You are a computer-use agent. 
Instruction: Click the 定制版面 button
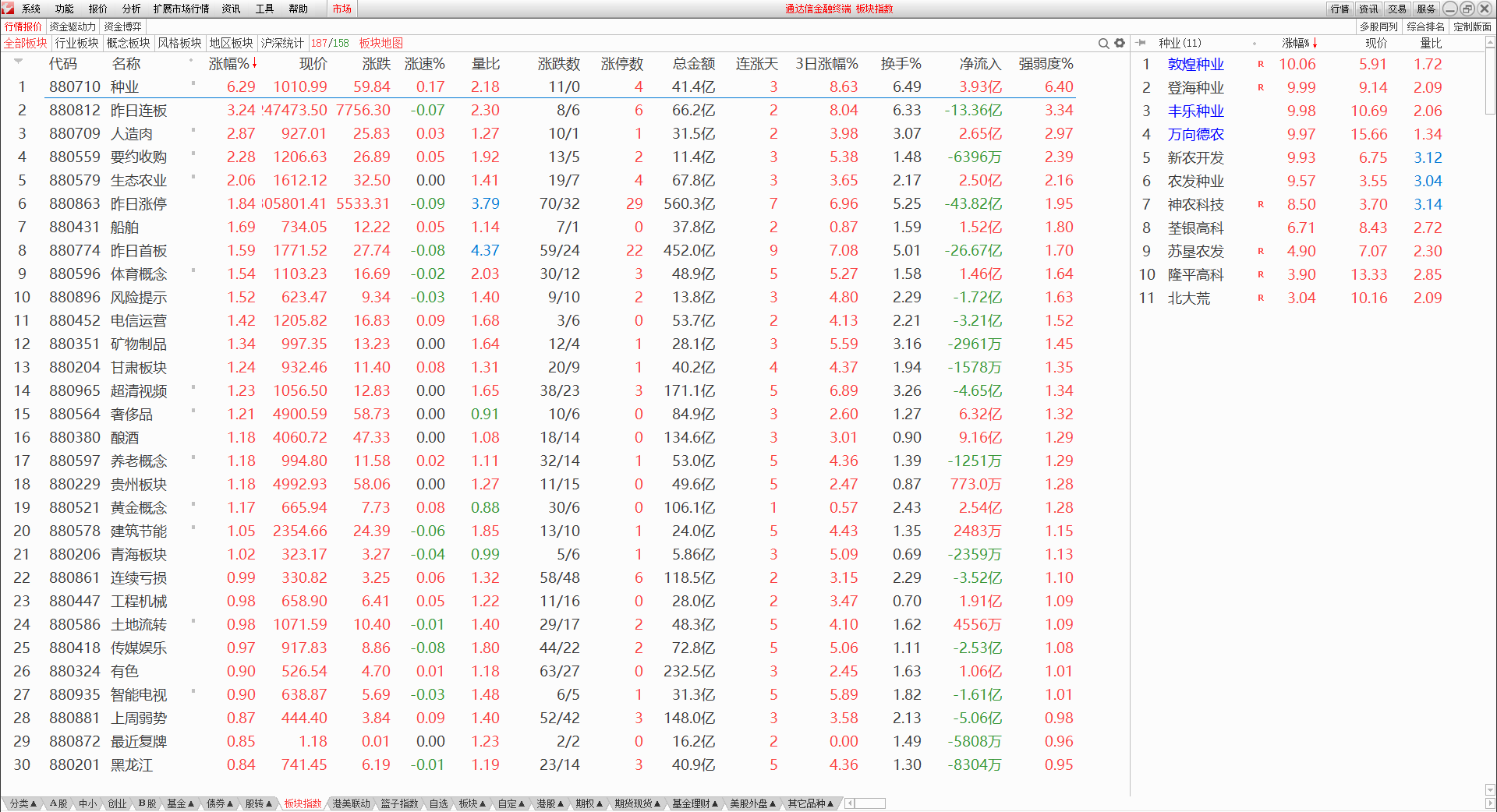point(1472,26)
